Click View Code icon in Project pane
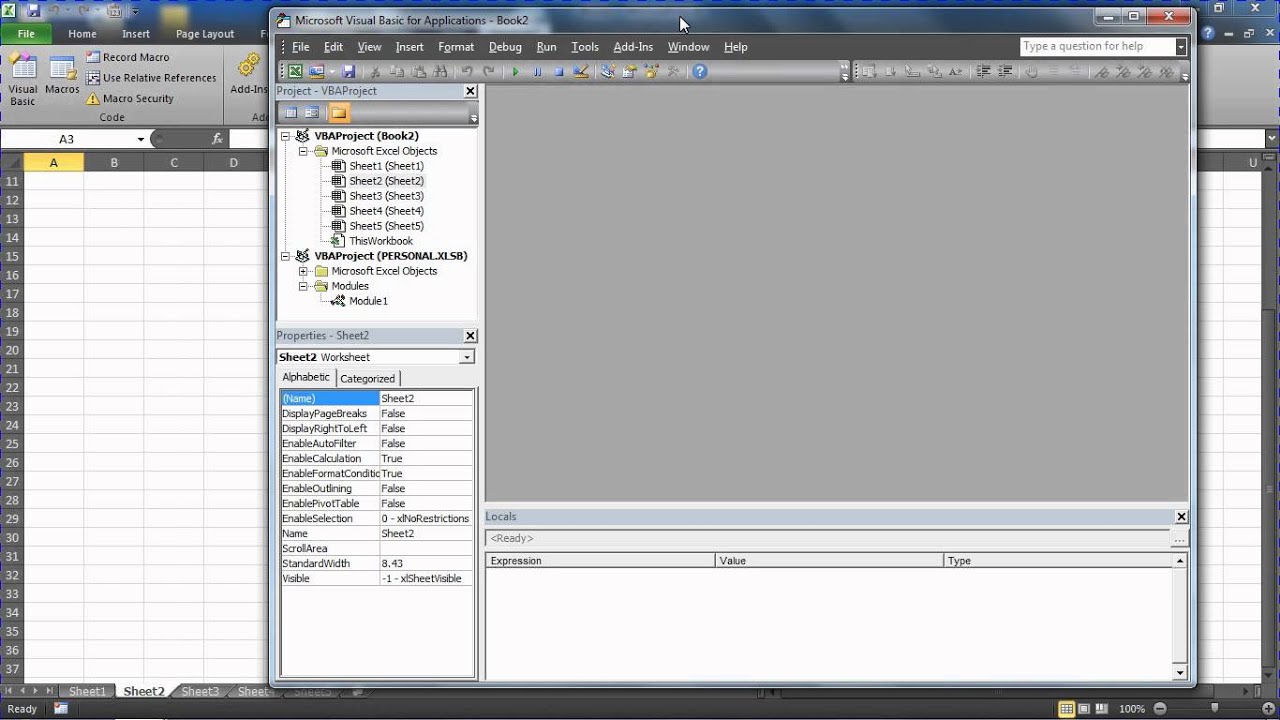 tap(291, 113)
